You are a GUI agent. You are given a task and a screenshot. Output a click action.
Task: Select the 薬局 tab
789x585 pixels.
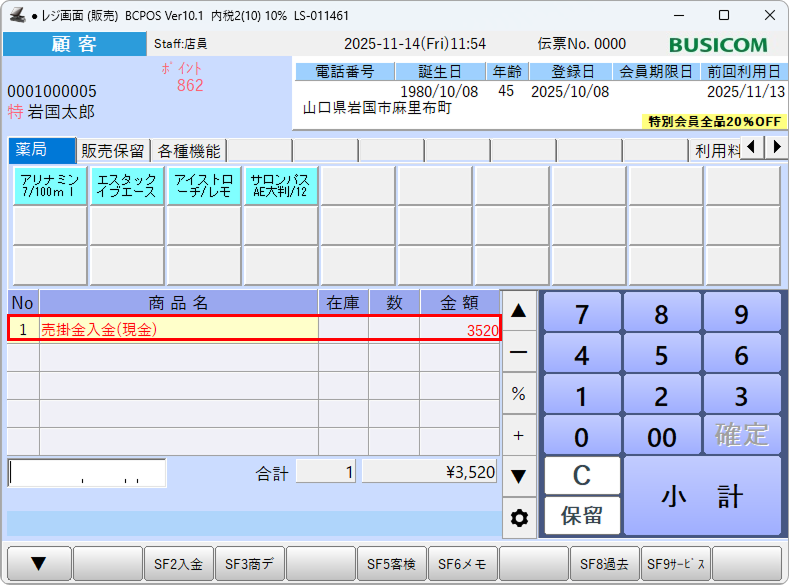click(x=42, y=151)
